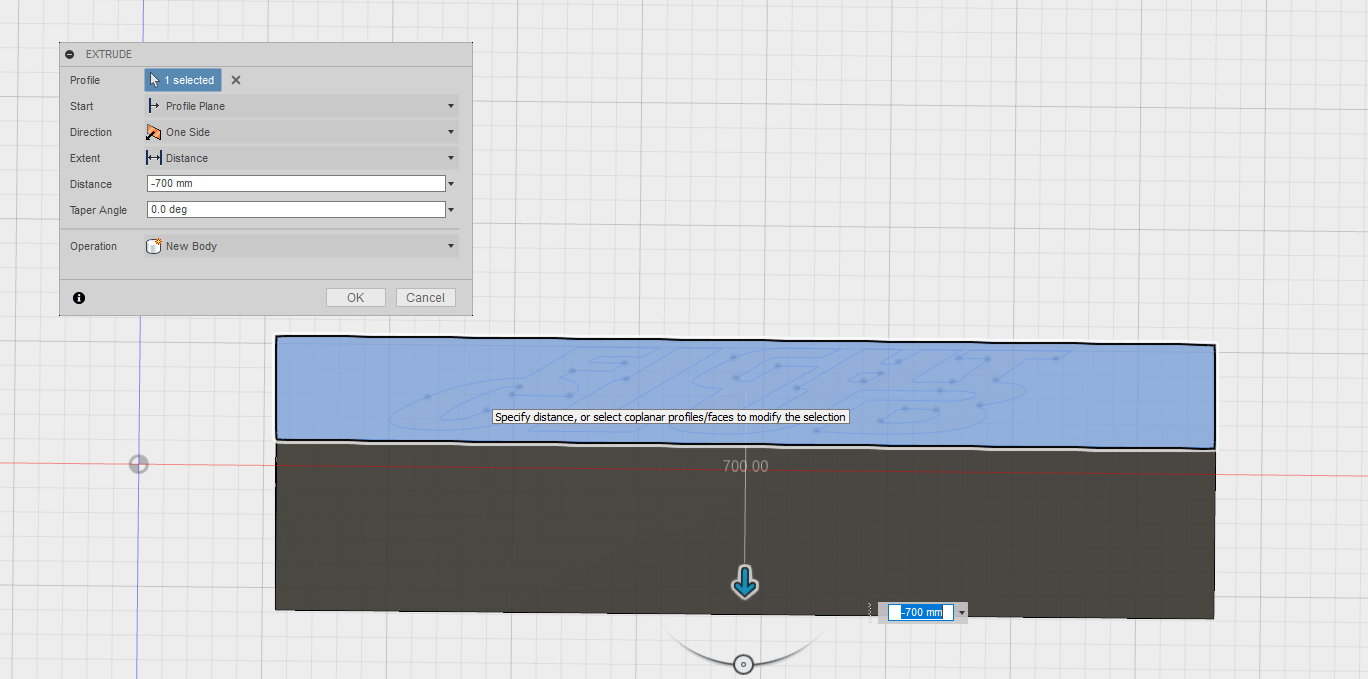Click the 700.00 dimension label
Screen dimensions: 1368x679
click(745, 466)
